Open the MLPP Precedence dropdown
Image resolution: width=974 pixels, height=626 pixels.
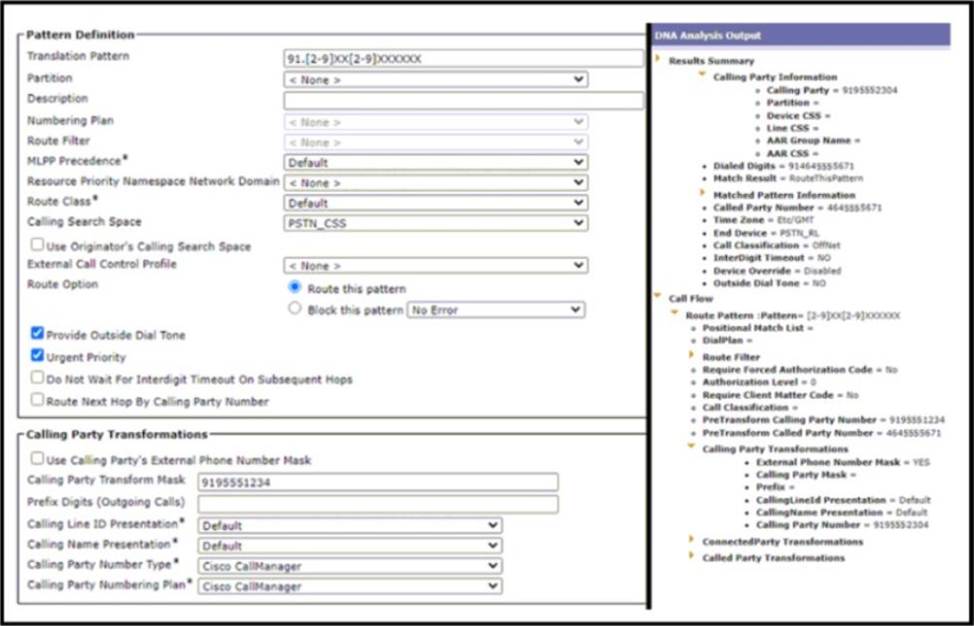point(435,162)
